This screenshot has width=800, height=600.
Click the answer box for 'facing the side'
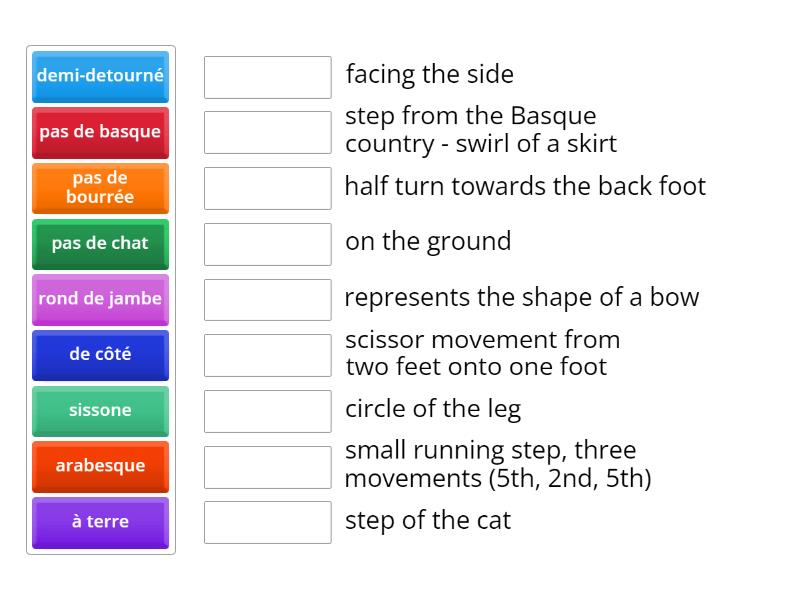click(268, 77)
